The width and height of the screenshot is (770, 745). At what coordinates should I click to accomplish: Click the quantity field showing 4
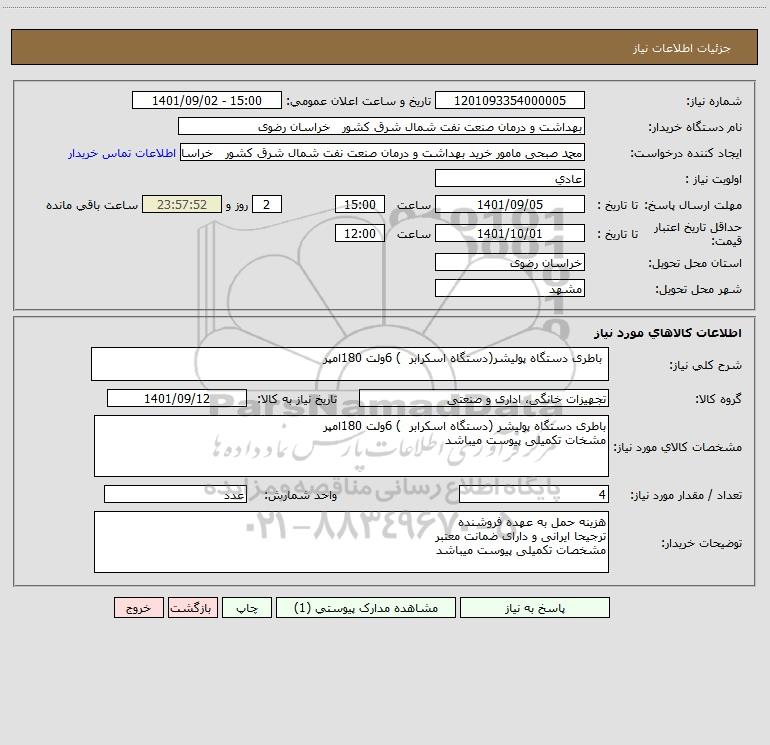pyautogui.click(x=534, y=495)
